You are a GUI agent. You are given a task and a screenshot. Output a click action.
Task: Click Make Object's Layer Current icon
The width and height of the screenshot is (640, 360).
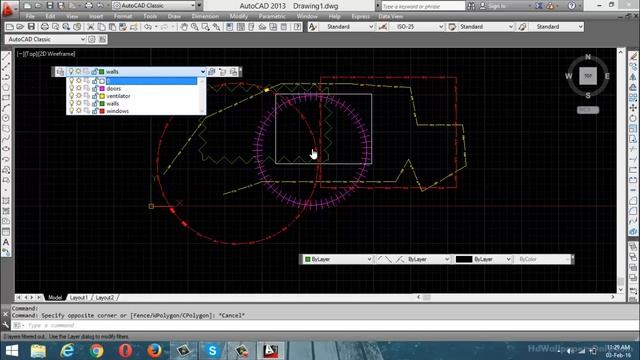pos(212,72)
